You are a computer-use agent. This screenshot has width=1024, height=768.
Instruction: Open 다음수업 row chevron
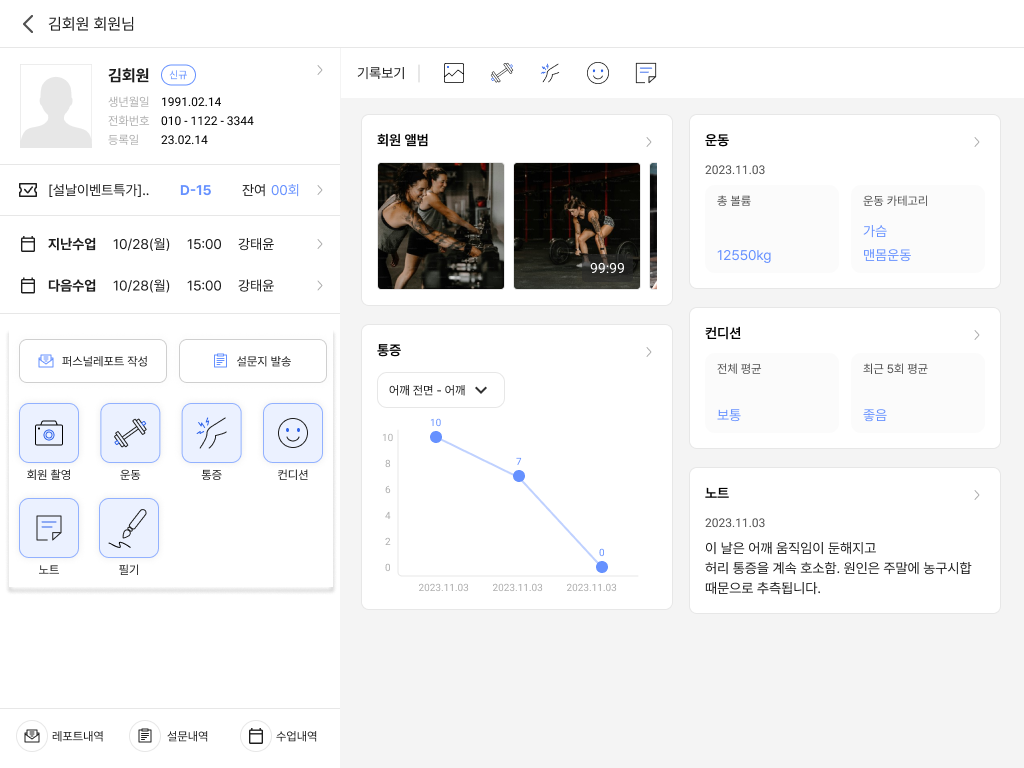[319, 285]
